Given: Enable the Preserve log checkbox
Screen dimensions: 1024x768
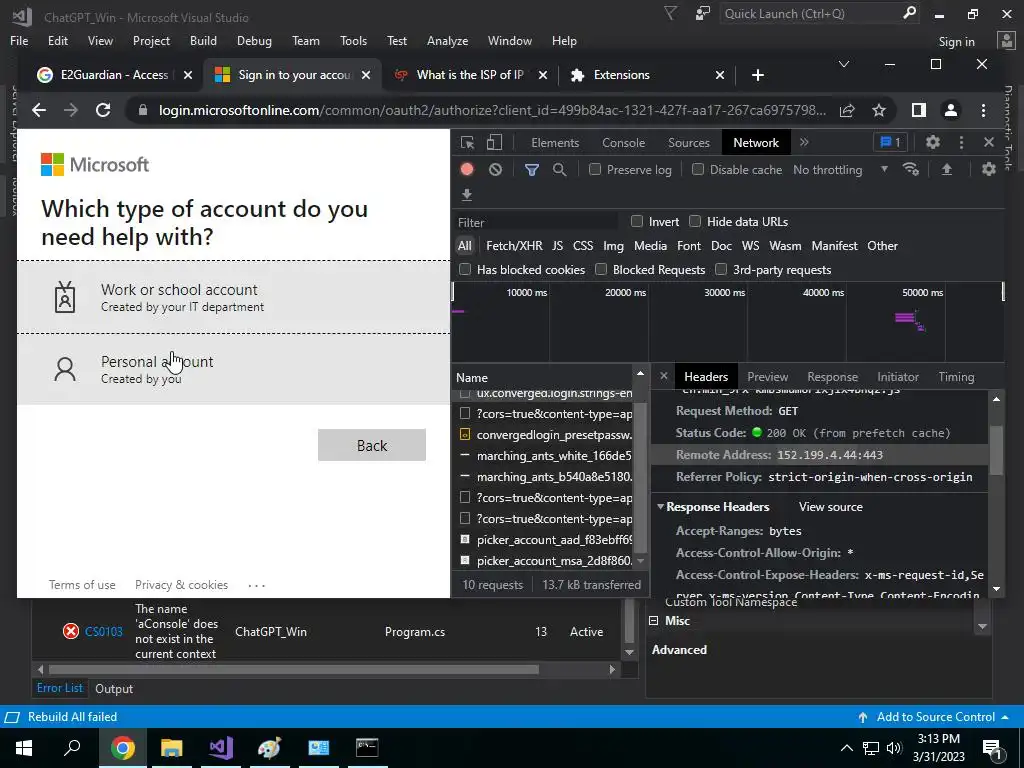Looking at the screenshot, I should pos(594,169).
